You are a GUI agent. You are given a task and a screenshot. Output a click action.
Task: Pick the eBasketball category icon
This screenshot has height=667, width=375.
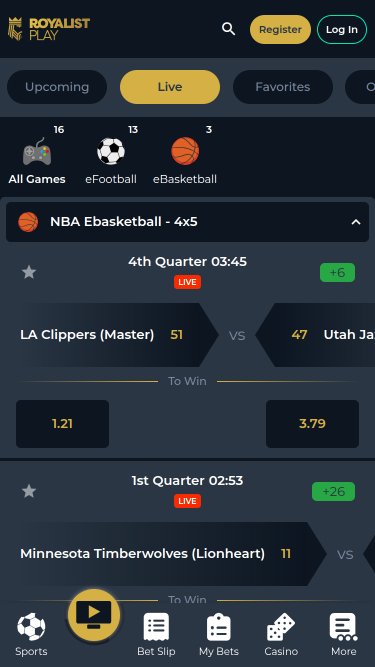(x=185, y=151)
